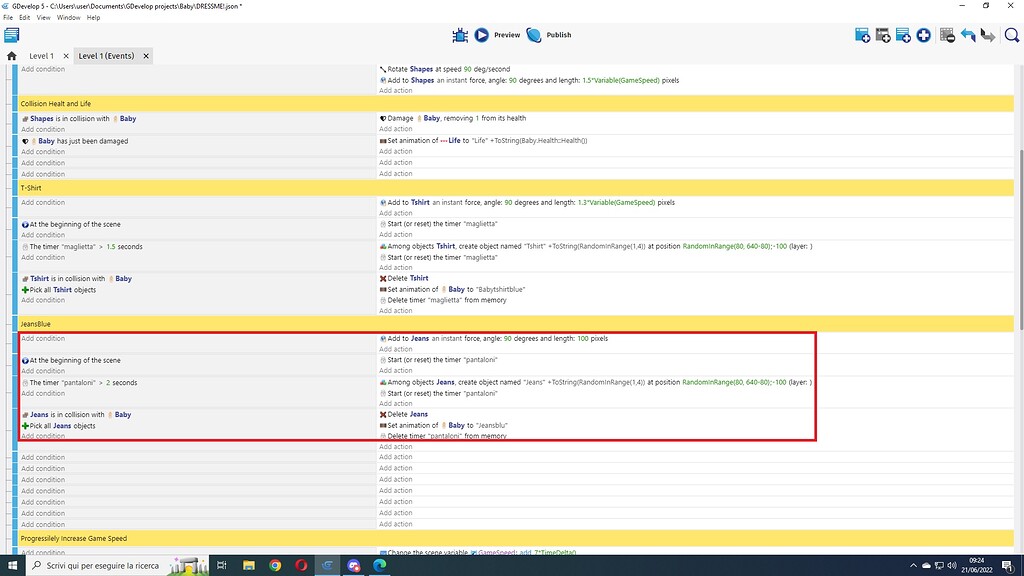Add a comment block to the event sheet
Screen dimensions: 1024x576
click(902, 34)
